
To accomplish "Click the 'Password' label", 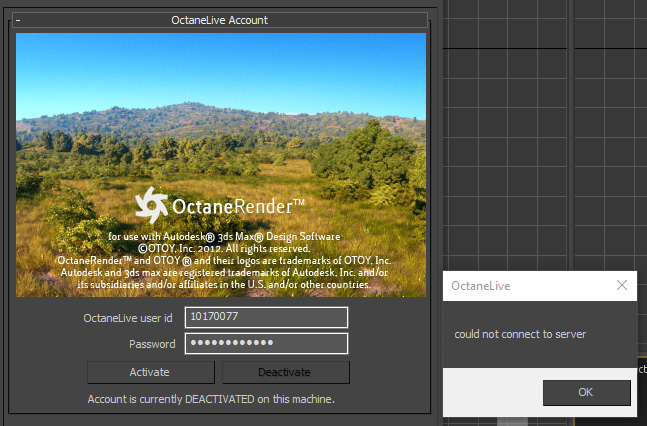I will coord(152,344).
